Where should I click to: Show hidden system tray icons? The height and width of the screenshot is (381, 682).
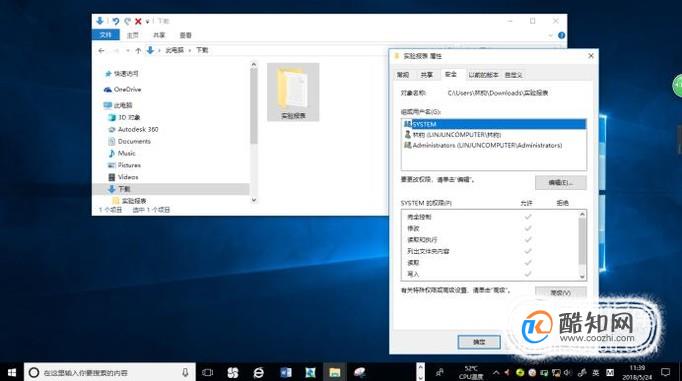(x=496, y=372)
